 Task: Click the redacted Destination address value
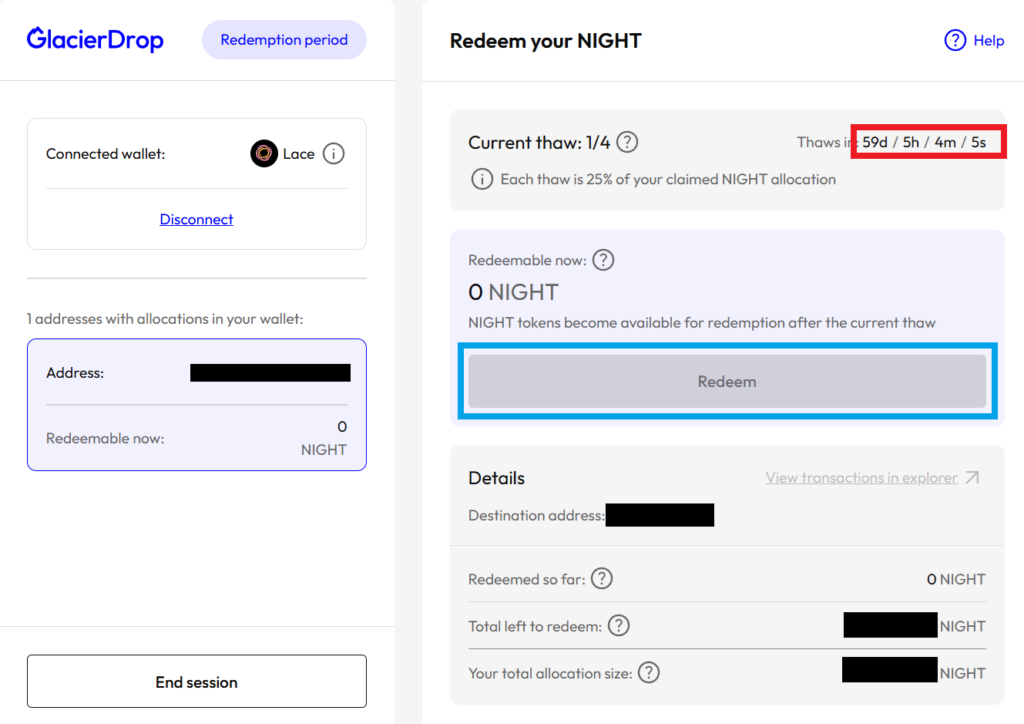point(660,516)
